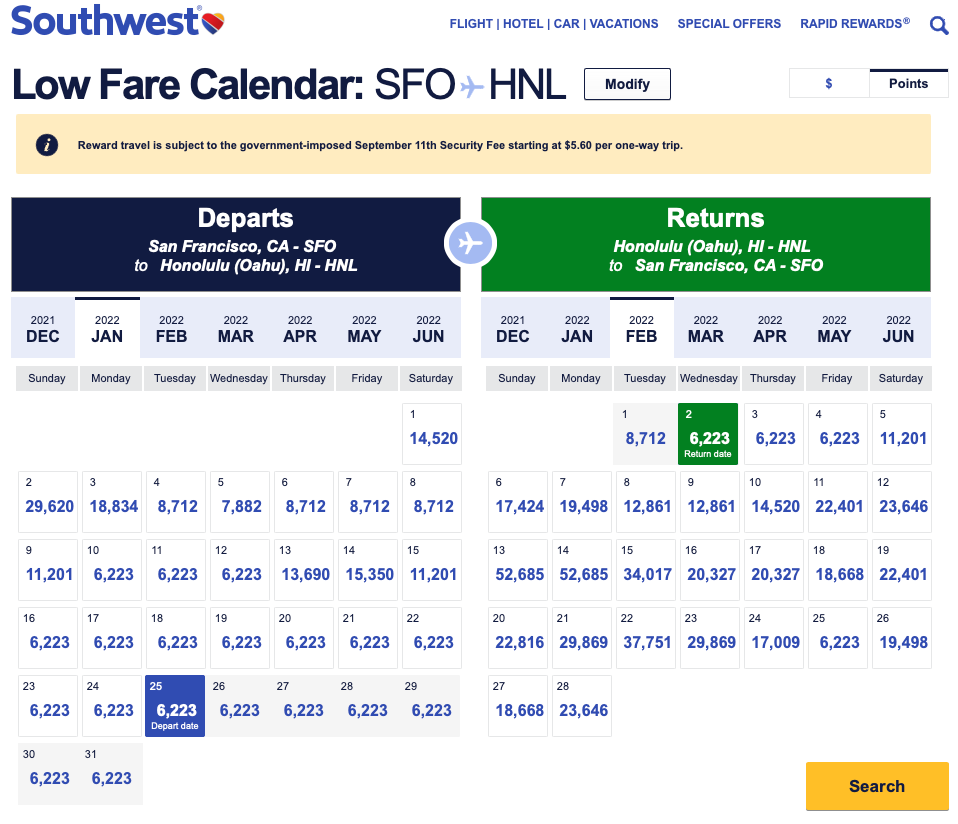The image size is (958, 824).
Task: Open the Returns JUN 2022 month tab
Action: point(898,328)
